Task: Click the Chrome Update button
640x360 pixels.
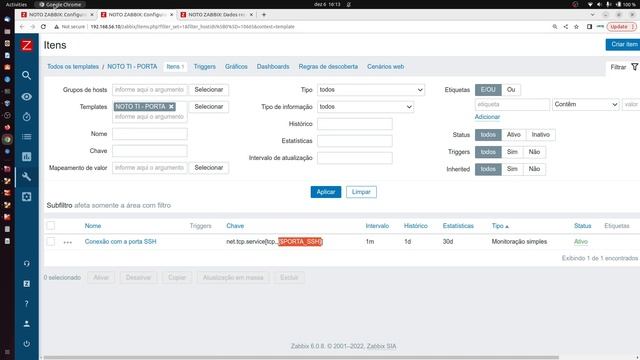Action: pos(622,27)
